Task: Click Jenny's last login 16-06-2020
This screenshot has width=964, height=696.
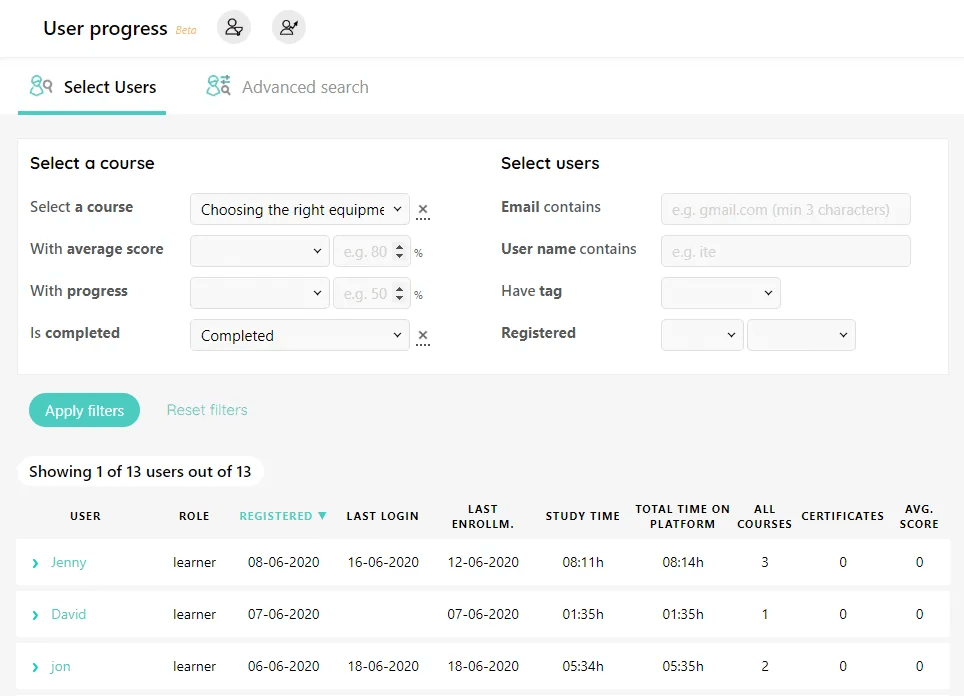Action: click(383, 562)
